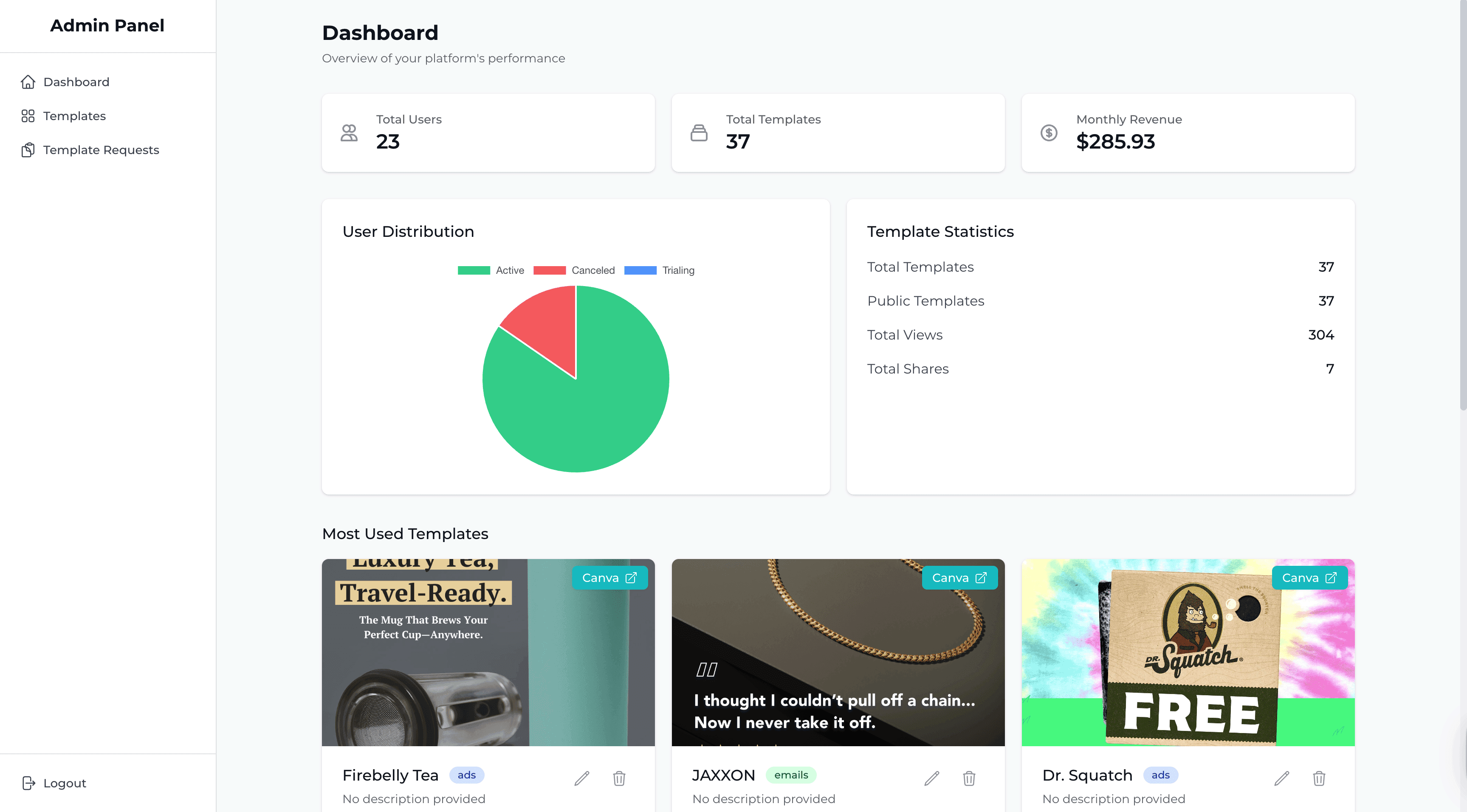Click the ads tag on Dr. Squatch
1467x812 pixels.
coord(1161,775)
